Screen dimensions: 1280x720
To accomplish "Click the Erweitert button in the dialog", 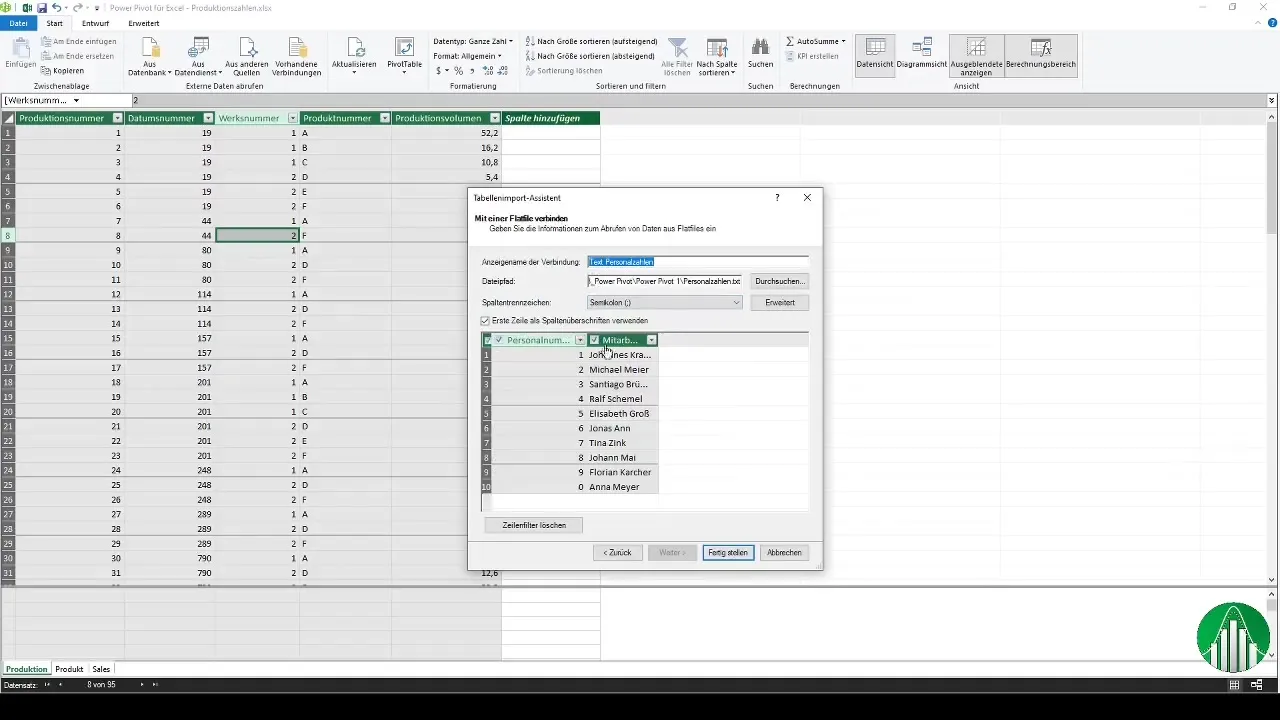I will pos(780,302).
